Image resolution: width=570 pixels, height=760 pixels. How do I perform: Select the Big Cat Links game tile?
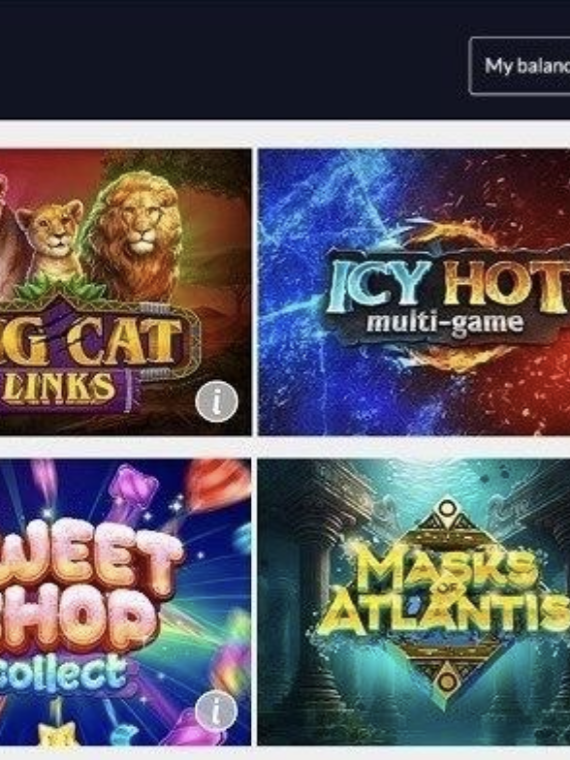[x=126, y=292]
